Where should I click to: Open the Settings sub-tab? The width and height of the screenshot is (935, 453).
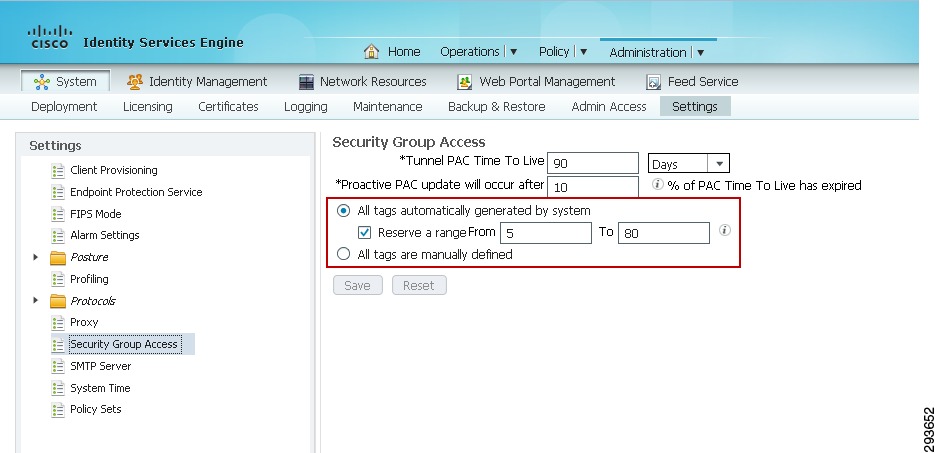(x=695, y=107)
